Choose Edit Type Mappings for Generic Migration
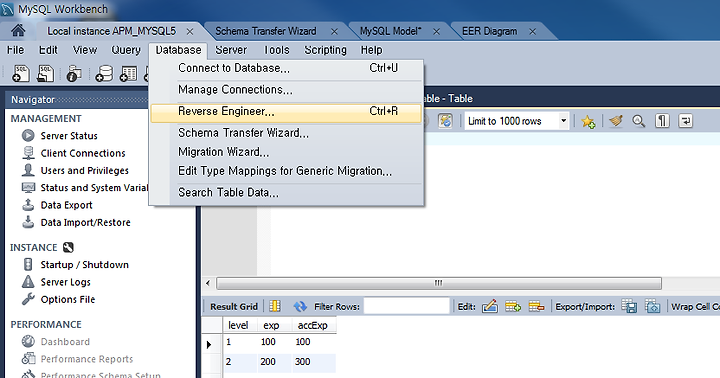This screenshot has width=720, height=378. [x=286, y=171]
